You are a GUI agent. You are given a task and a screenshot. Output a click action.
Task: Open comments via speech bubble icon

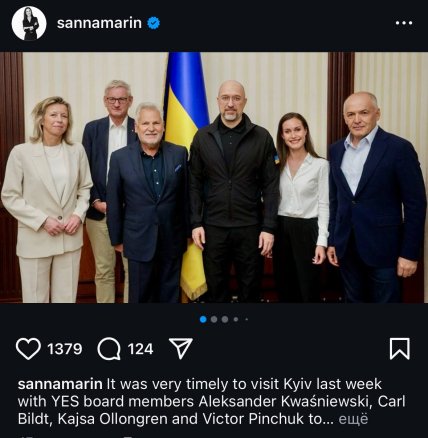[x=109, y=349]
